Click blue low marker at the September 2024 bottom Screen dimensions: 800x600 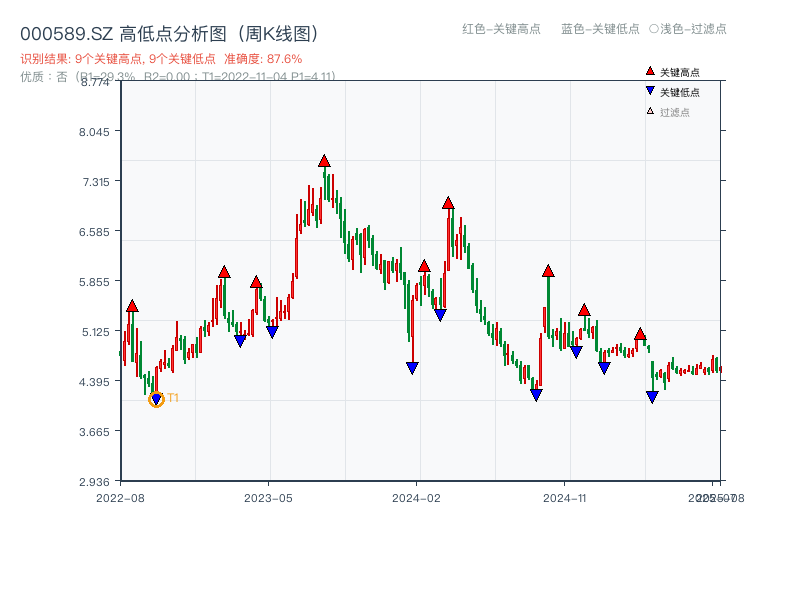[x=536, y=395]
